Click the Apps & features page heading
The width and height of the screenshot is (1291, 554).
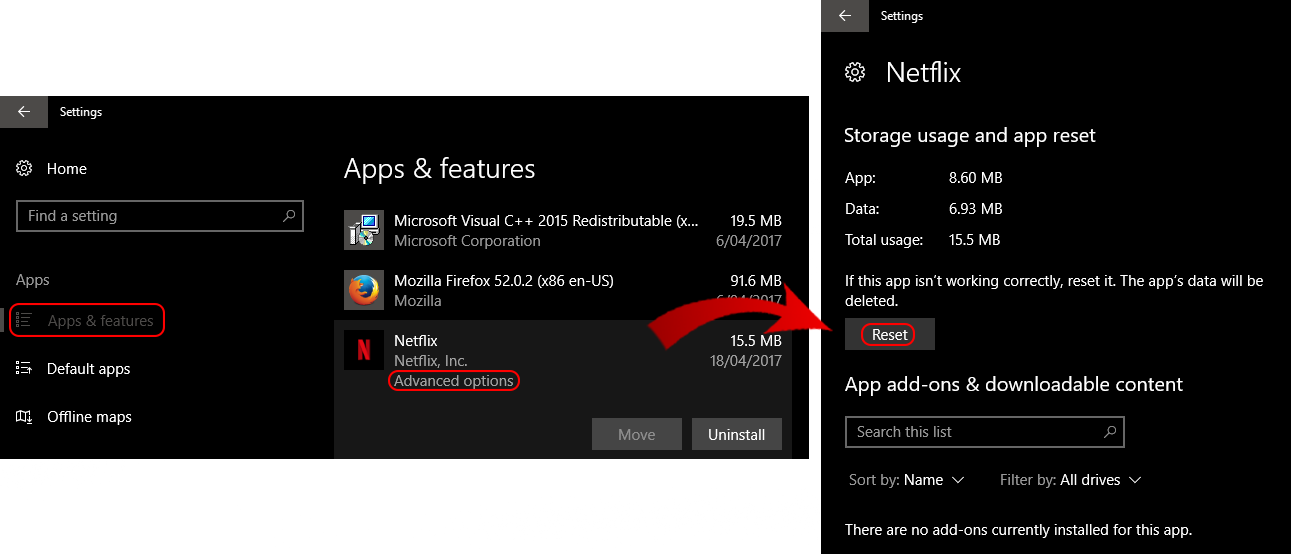point(440,169)
